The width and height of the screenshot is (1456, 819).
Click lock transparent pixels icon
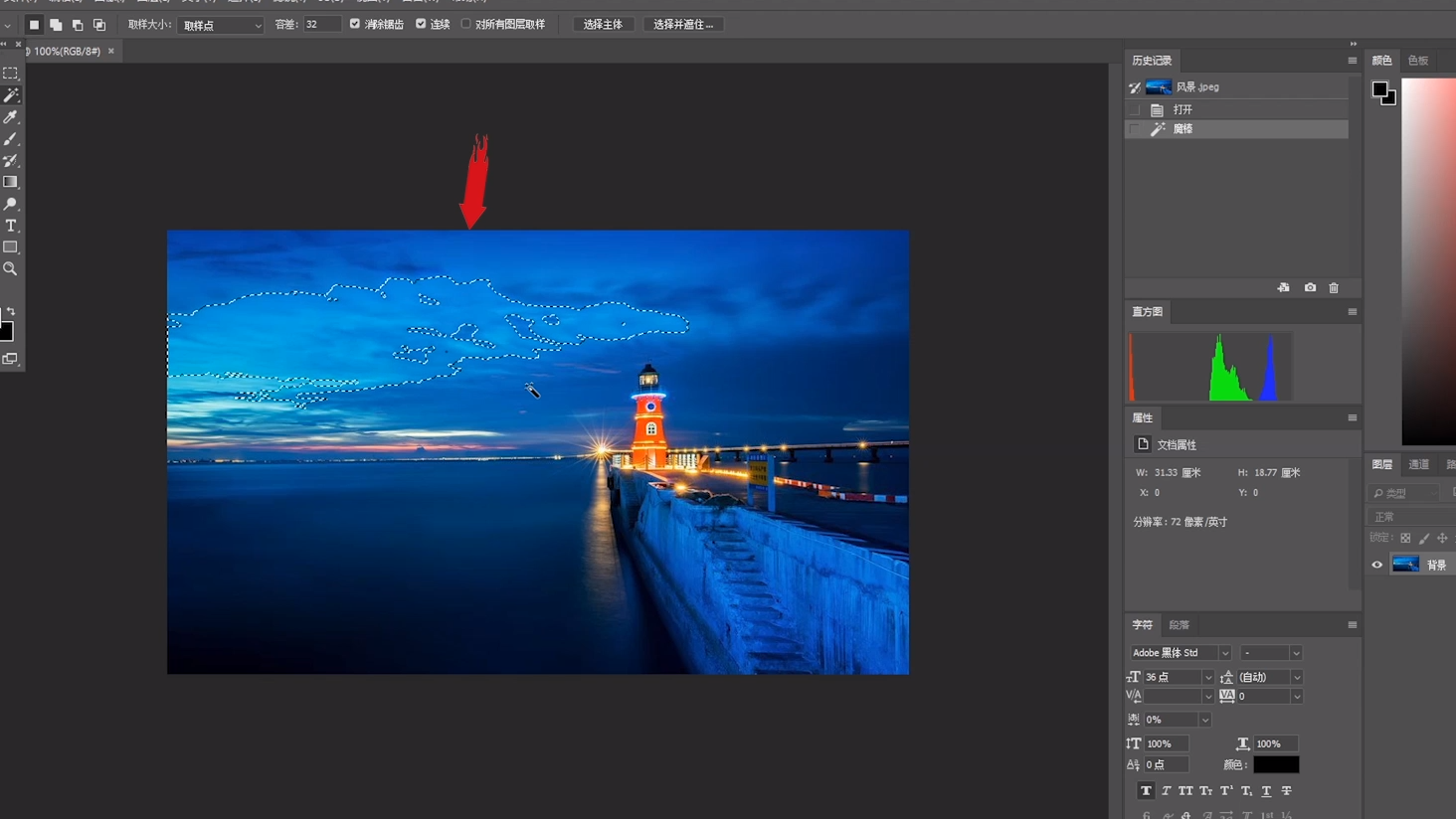click(x=1405, y=538)
